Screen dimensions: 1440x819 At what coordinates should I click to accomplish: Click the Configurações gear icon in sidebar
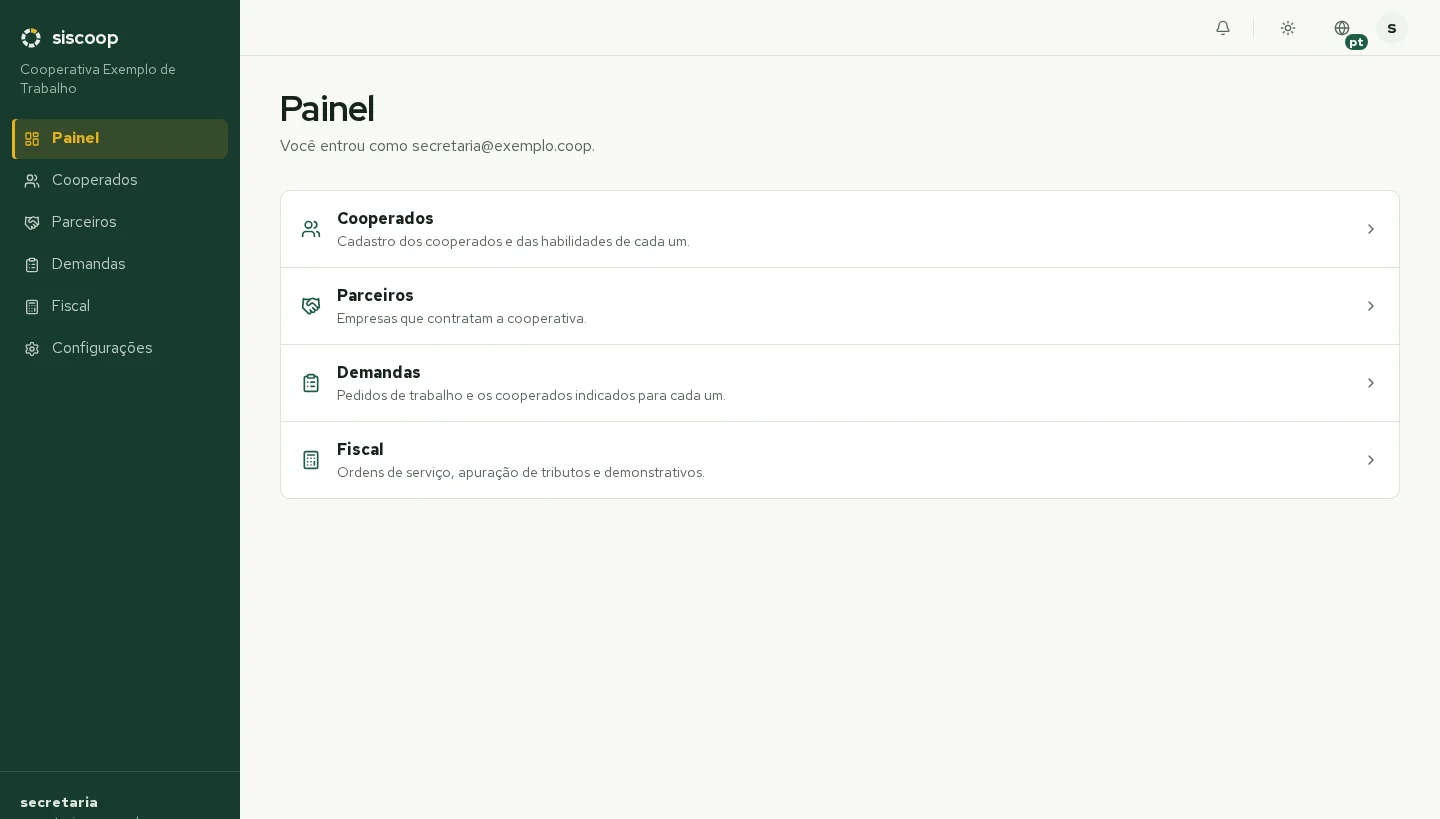pyautogui.click(x=32, y=349)
